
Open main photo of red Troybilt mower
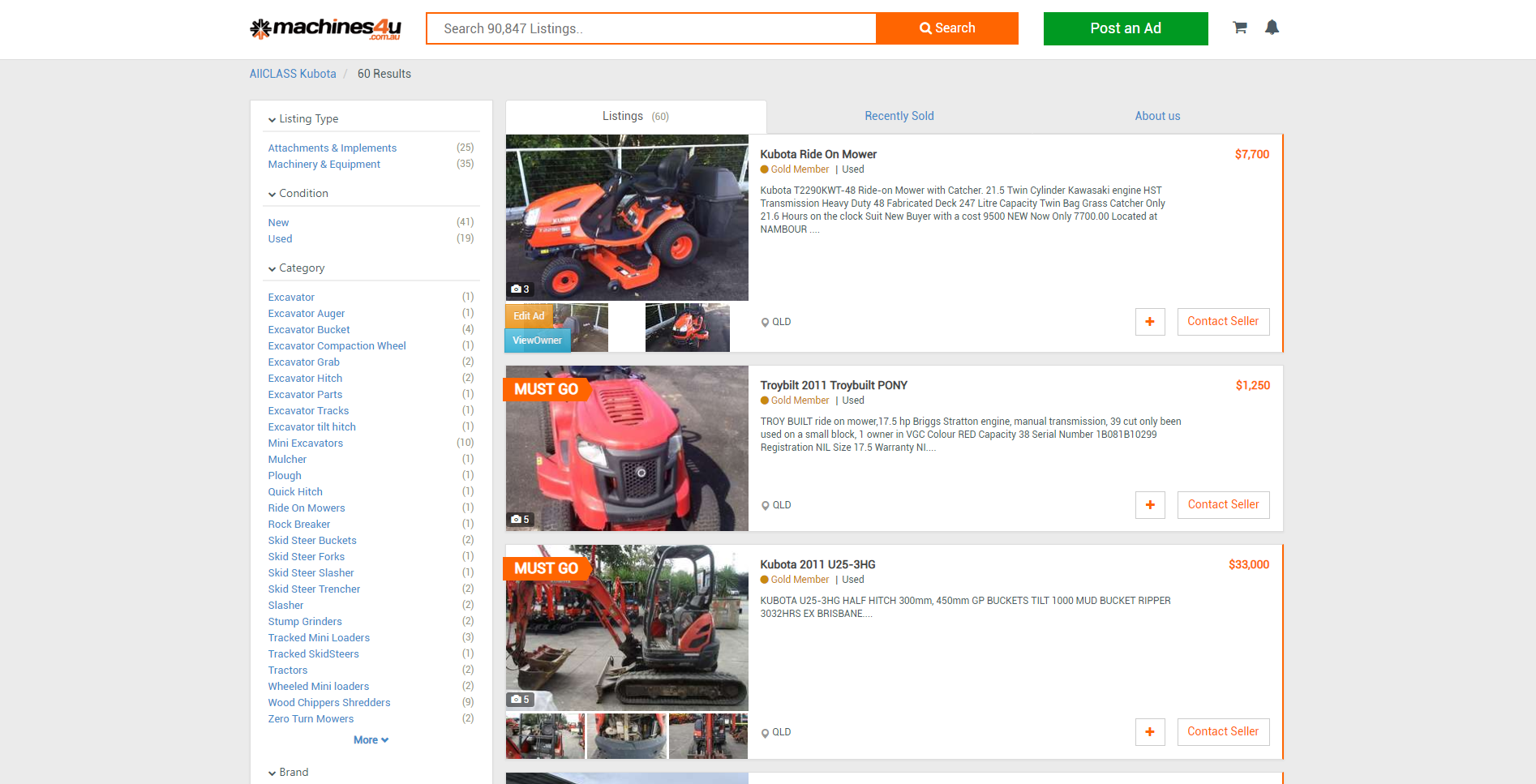(x=627, y=448)
